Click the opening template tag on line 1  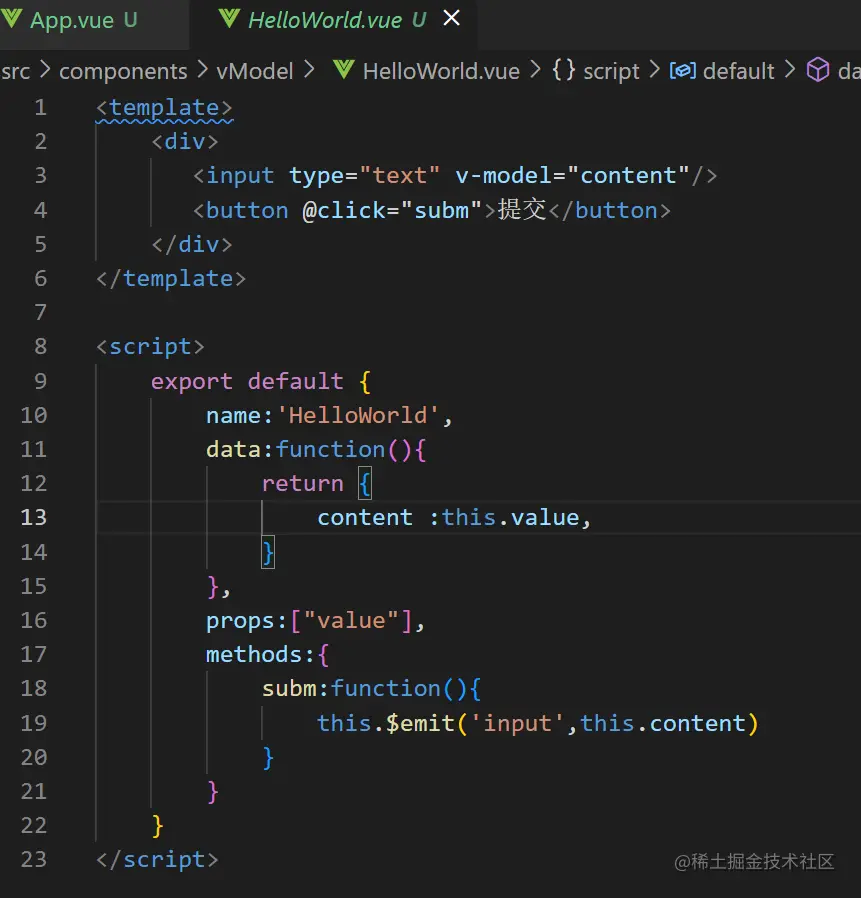click(164, 108)
